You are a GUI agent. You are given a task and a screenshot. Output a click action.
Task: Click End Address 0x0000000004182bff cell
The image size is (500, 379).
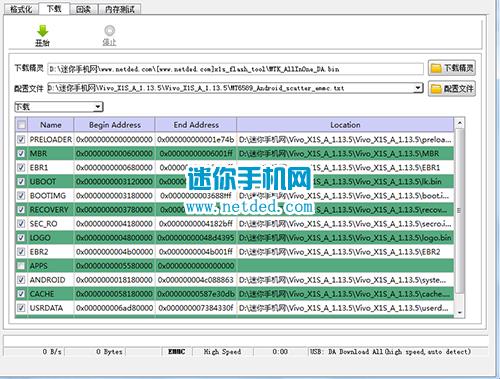click(196, 224)
